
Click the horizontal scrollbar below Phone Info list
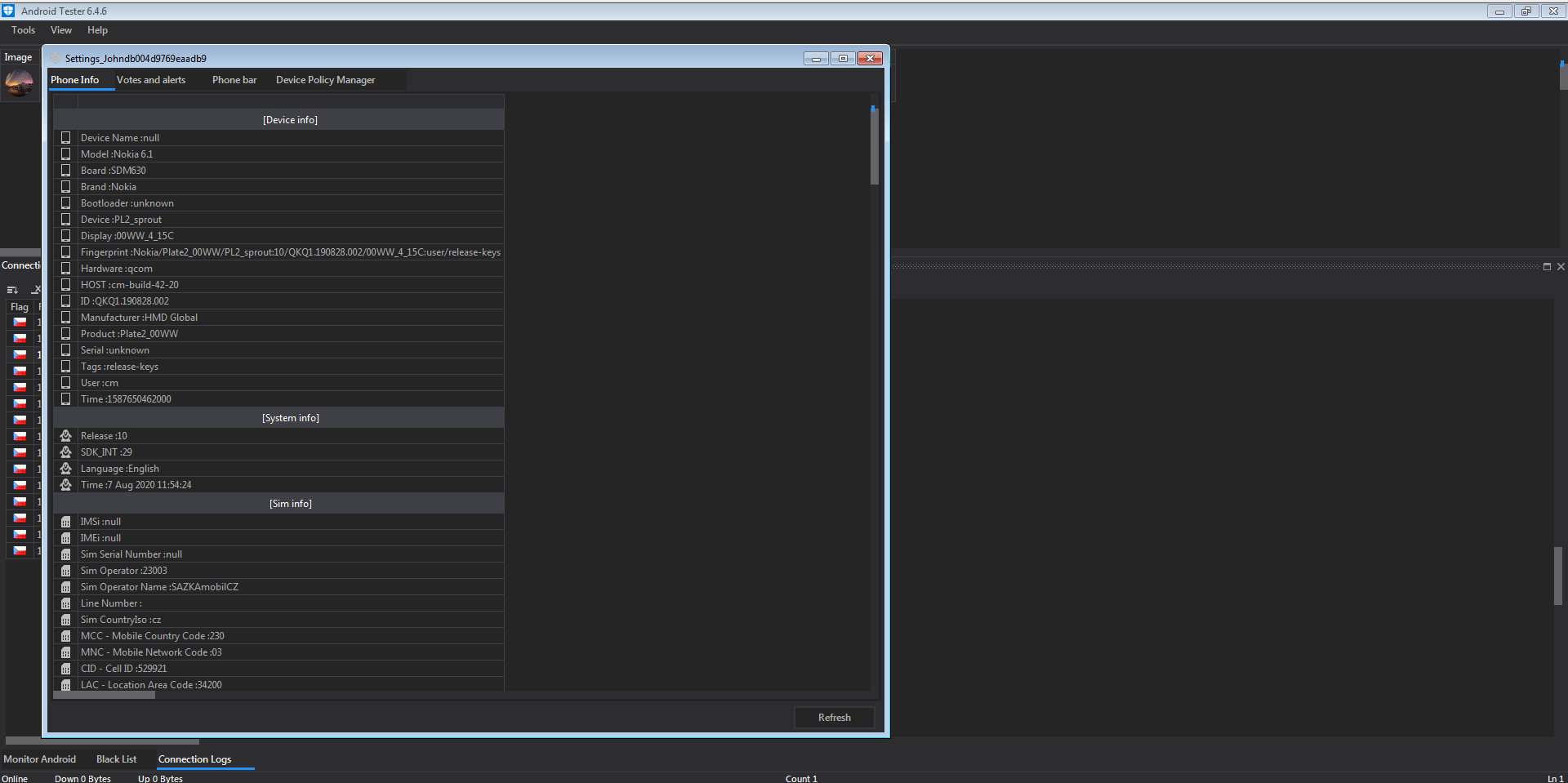(x=104, y=696)
